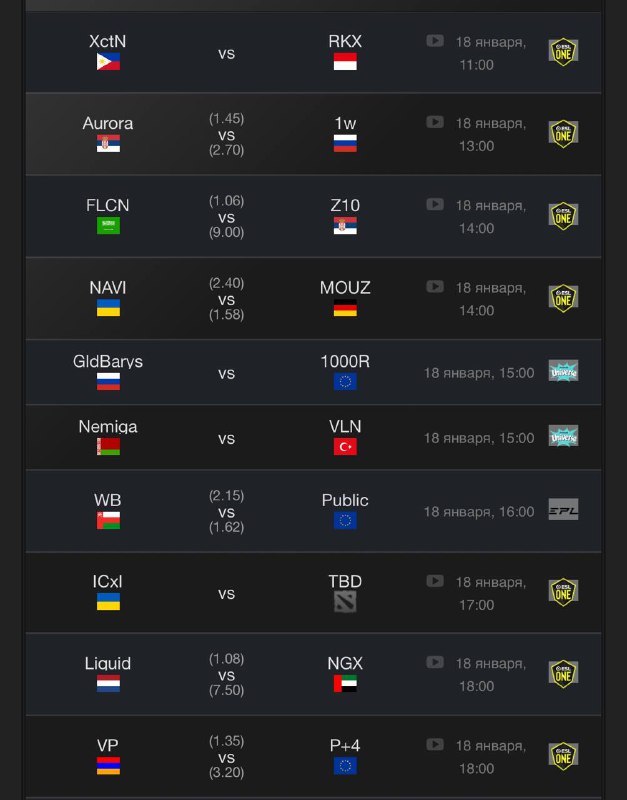This screenshot has height=800, width=627.
Task: Click ESL One logo on VP match
Action: tap(563, 756)
